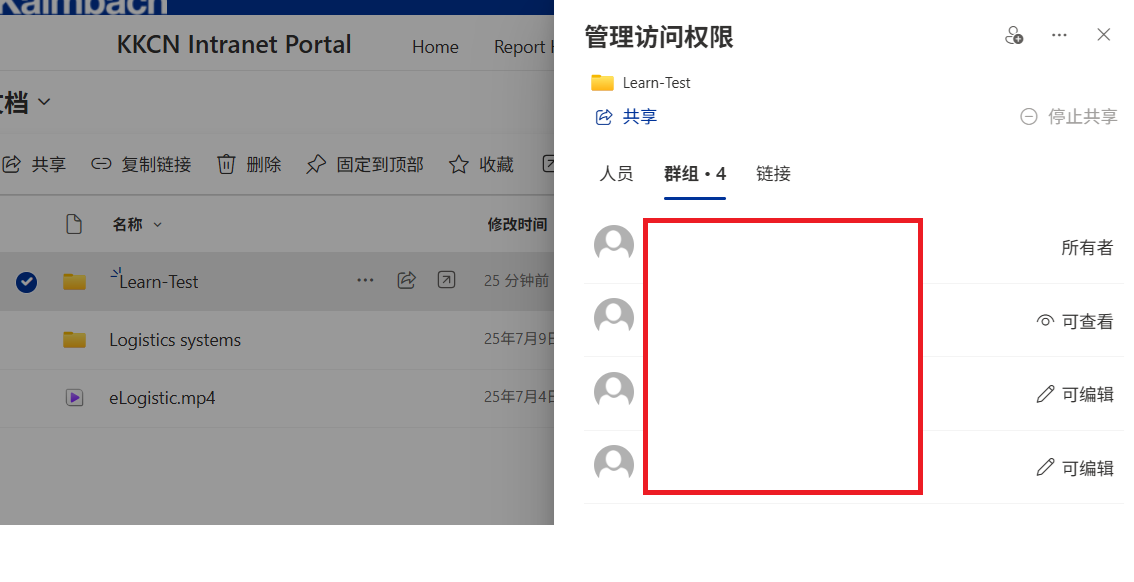Click the KKCN Intranet Portal title
1134x582 pixels.
(234, 45)
